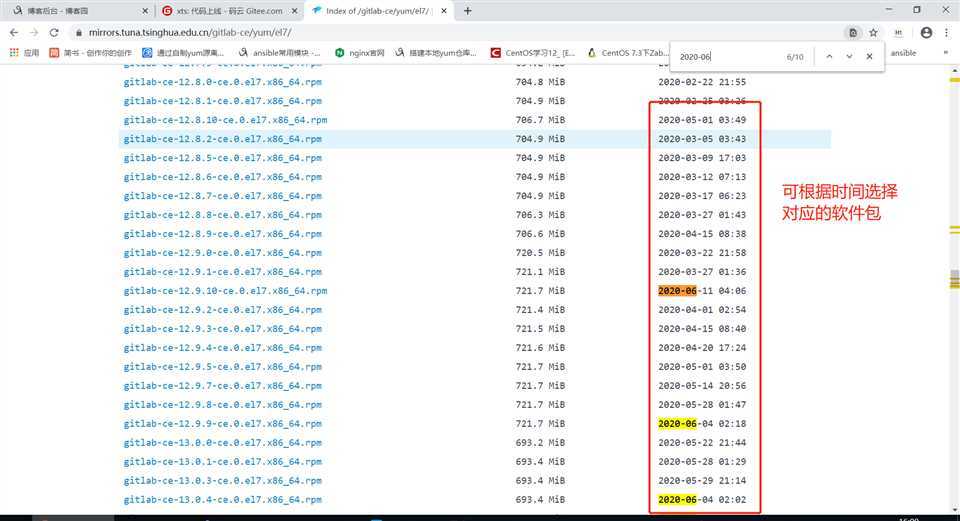Download gitlab-ce-12.8.1-ce.0.el7.x86_64.rpm
The image size is (960, 521).
(222, 101)
